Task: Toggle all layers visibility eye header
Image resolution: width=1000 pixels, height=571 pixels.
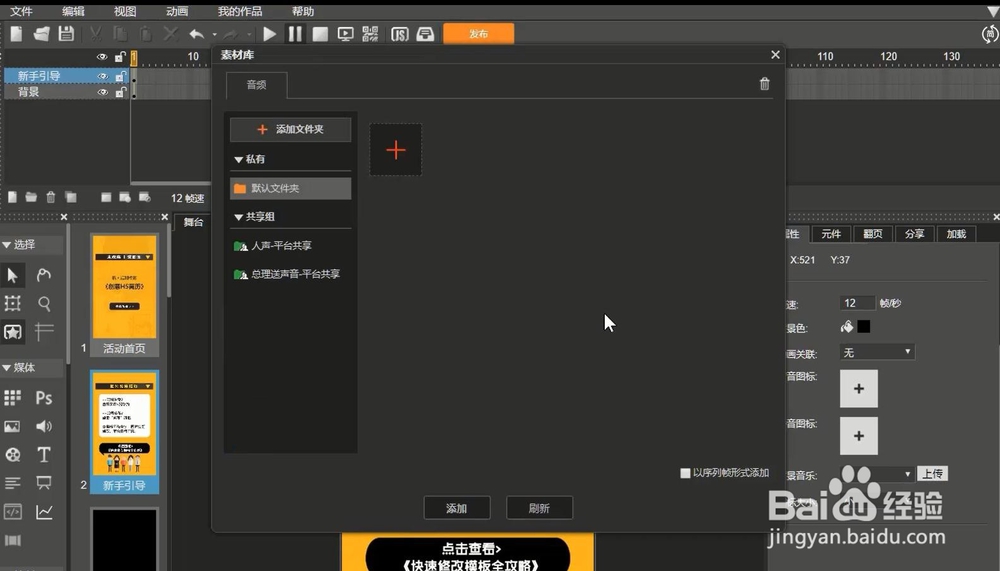Action: (102, 57)
